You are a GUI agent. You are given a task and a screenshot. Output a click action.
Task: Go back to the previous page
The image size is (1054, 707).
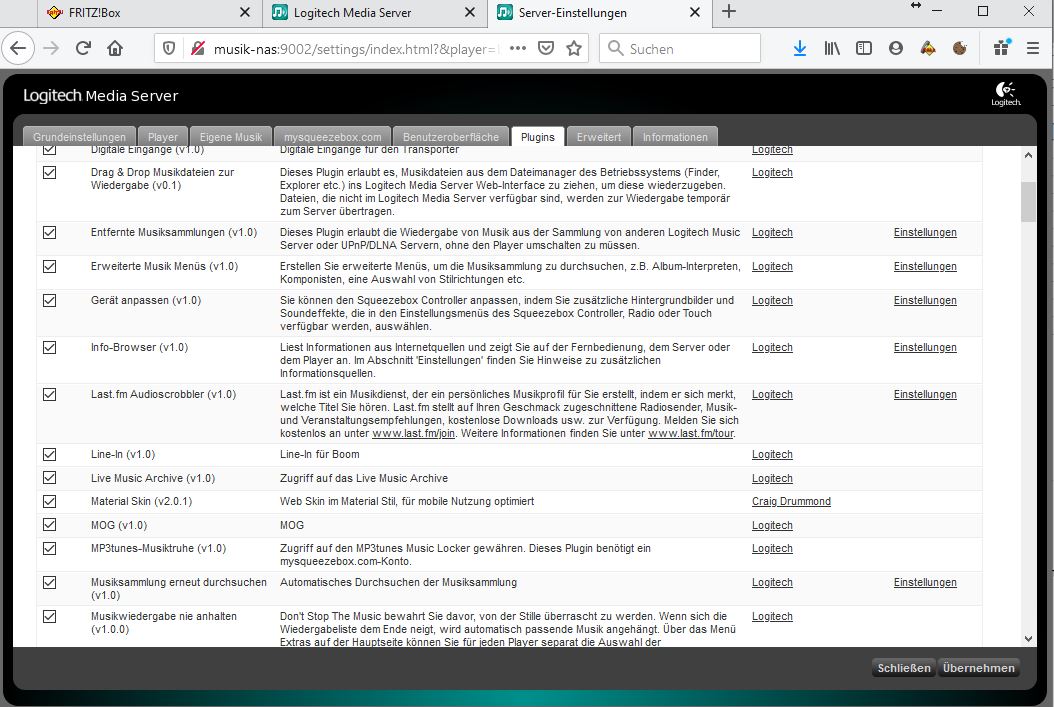point(18,48)
